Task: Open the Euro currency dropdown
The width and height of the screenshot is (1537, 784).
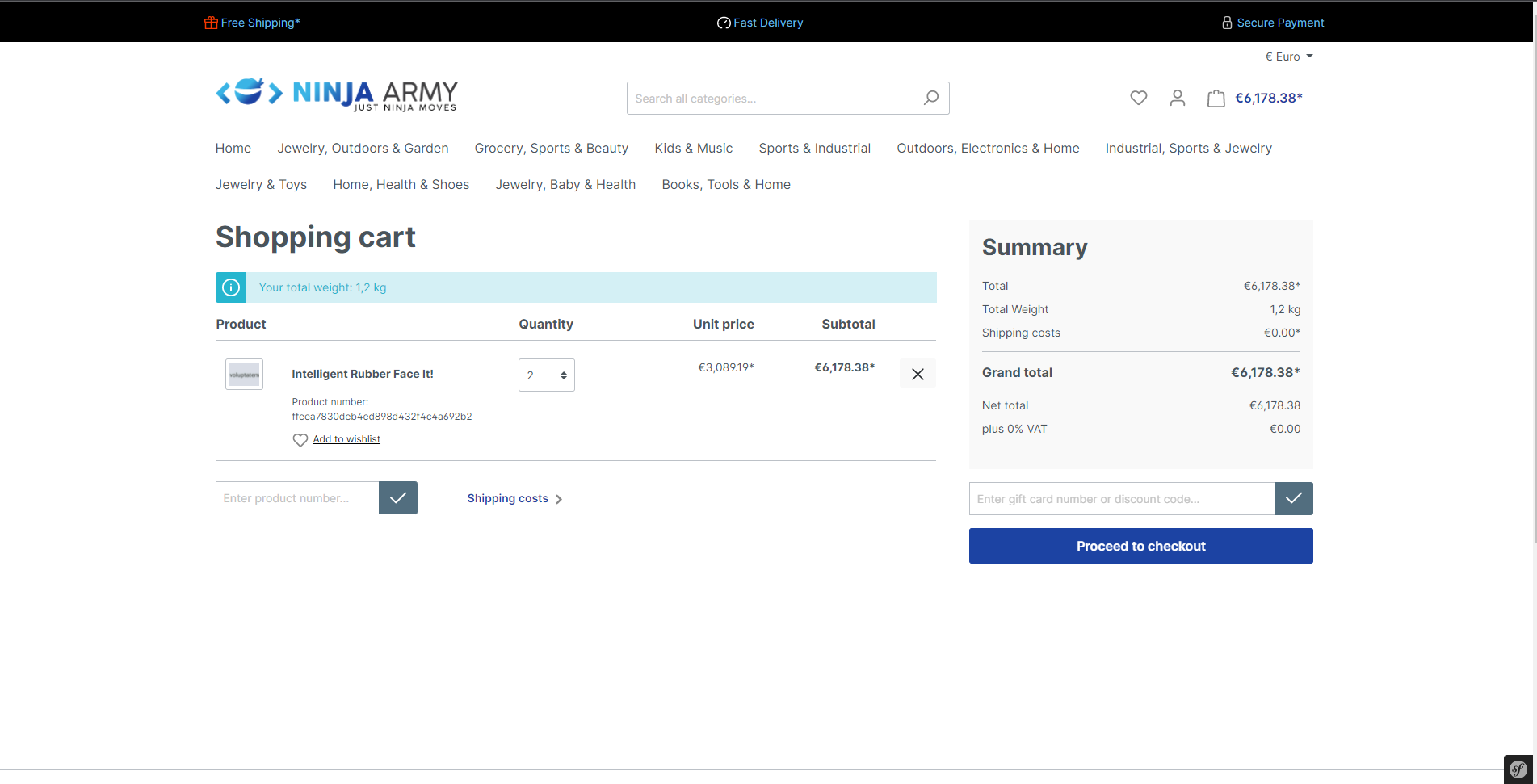Action: pos(1289,57)
